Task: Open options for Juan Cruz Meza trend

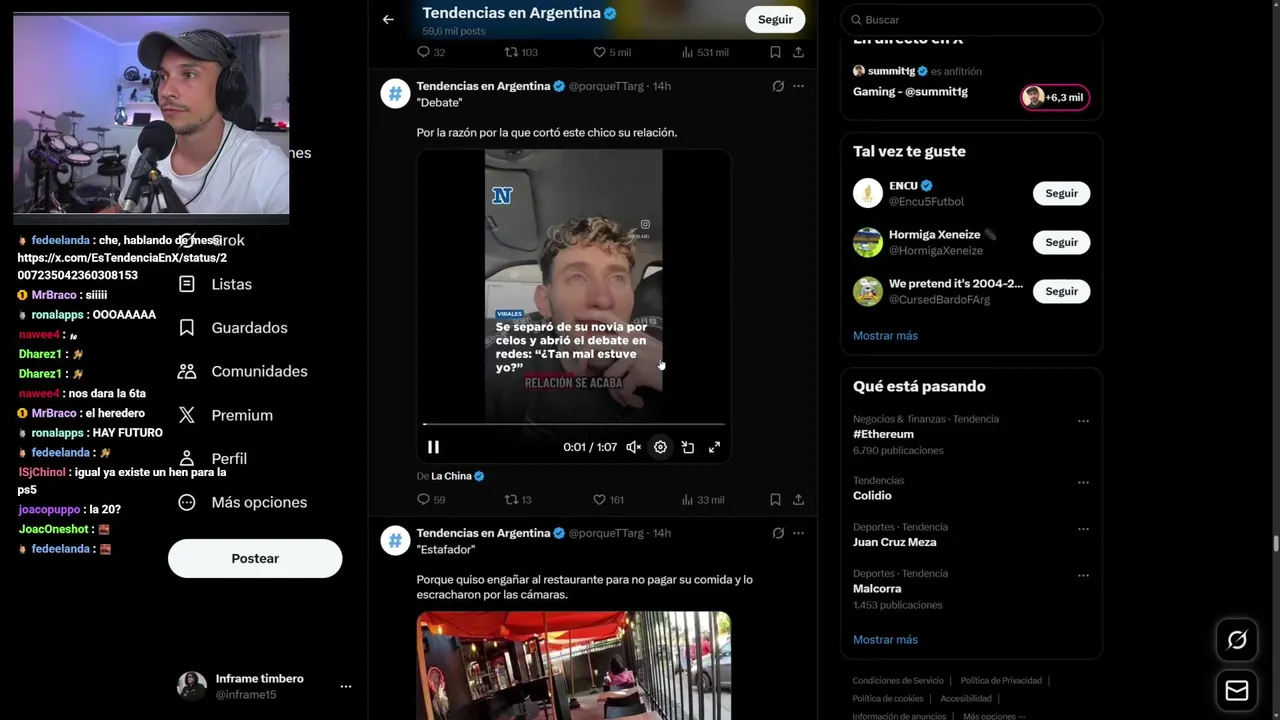Action: coord(1083,528)
